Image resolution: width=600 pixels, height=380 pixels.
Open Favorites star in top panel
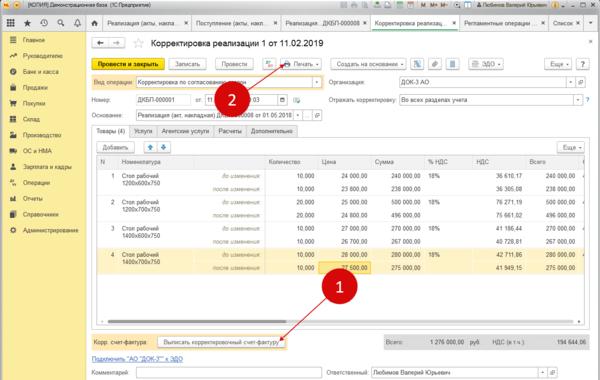pyautogui.click(x=27, y=23)
